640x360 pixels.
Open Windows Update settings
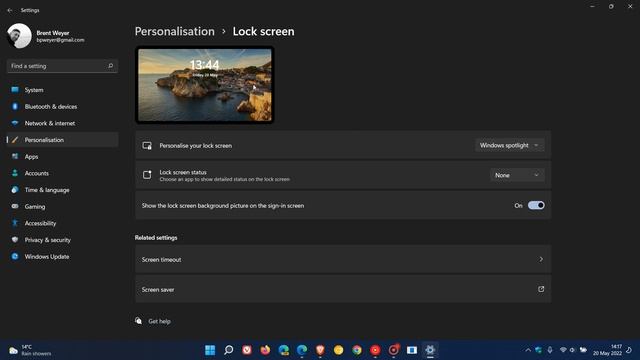pyautogui.click(x=62, y=257)
